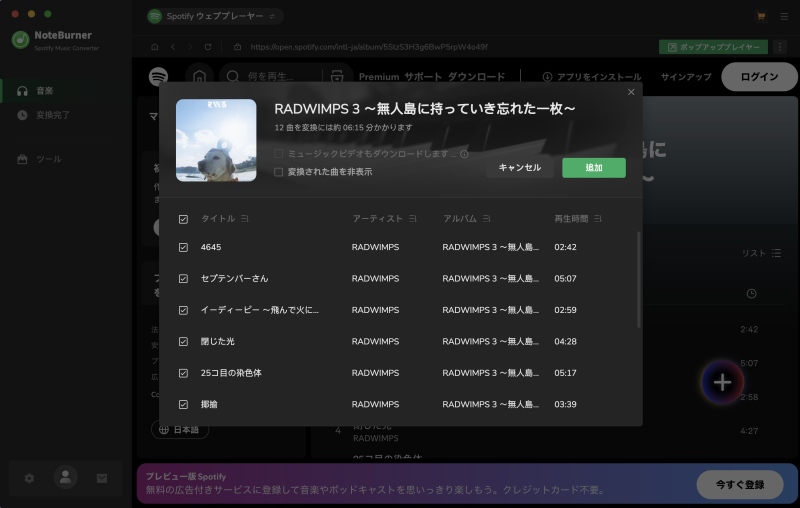Screen dimensions: 800x508
Task: Click the ログイン button
Action: click(x=759, y=77)
